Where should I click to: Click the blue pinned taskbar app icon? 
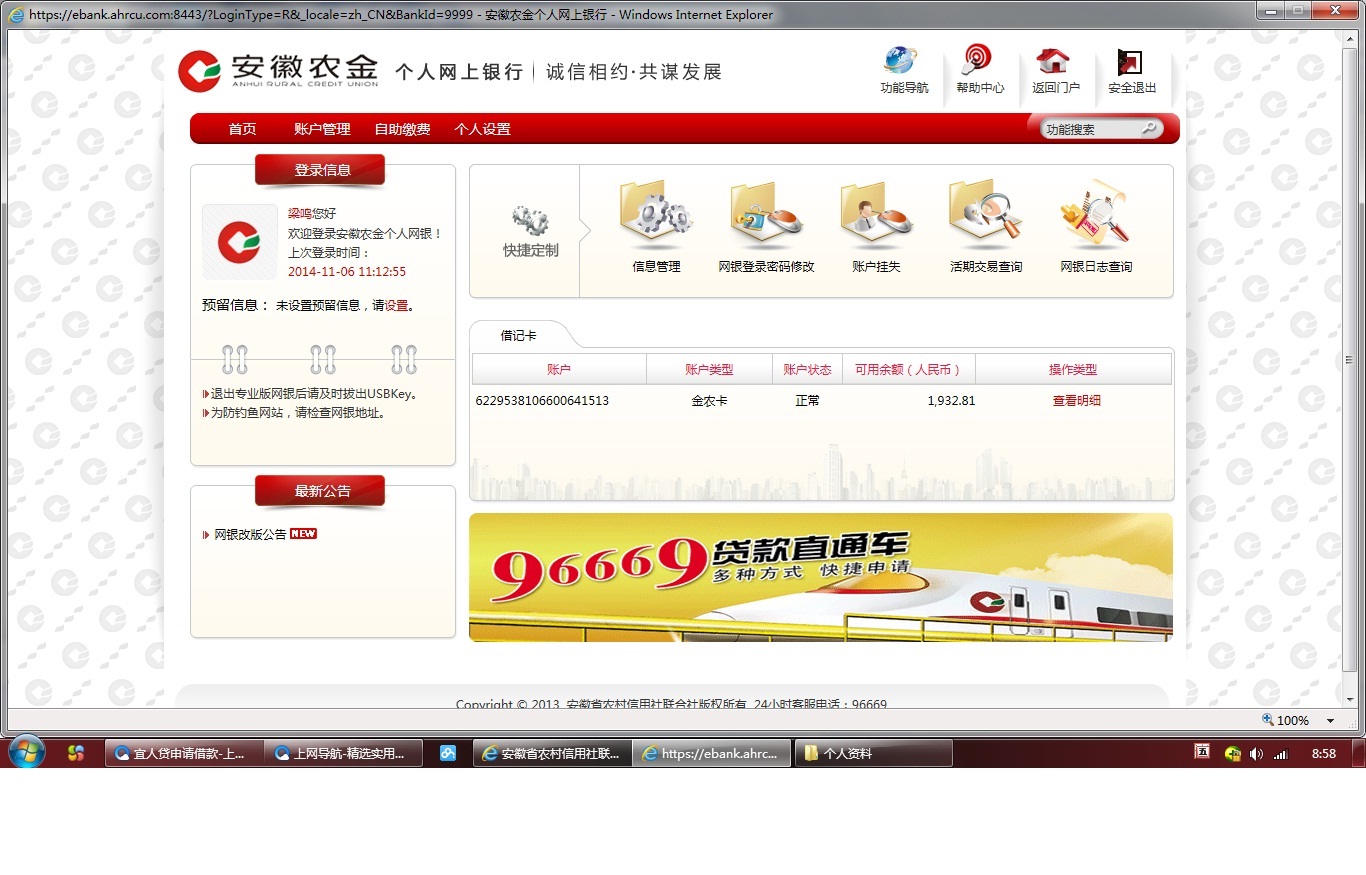coord(449,753)
